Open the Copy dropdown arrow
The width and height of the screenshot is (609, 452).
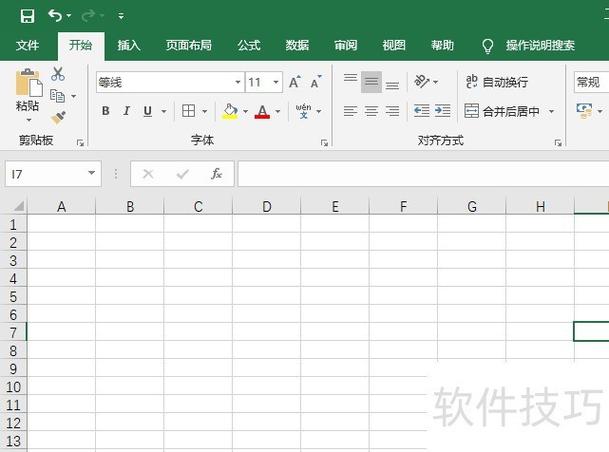coord(73,96)
